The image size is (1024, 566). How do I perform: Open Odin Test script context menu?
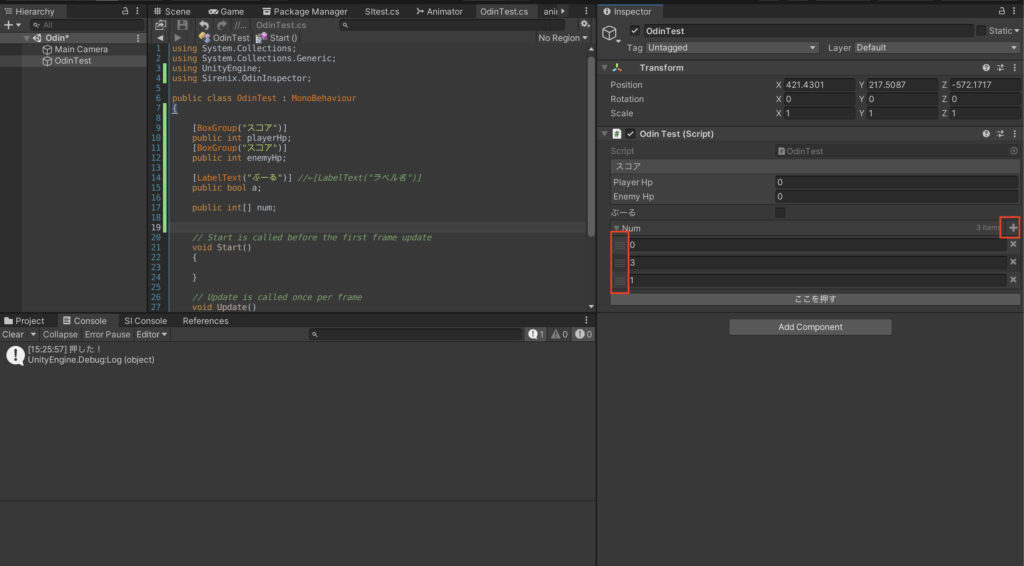click(x=1014, y=133)
